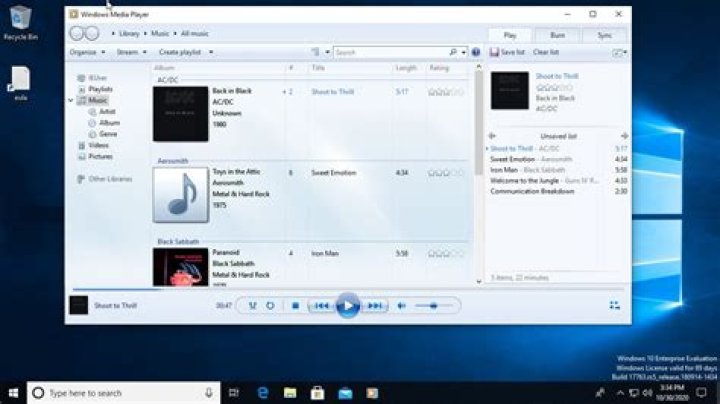Open the Stream menu

point(131,52)
